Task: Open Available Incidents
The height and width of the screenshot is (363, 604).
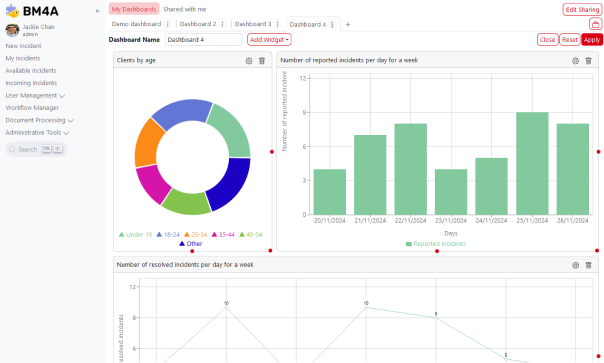Action: click(31, 71)
